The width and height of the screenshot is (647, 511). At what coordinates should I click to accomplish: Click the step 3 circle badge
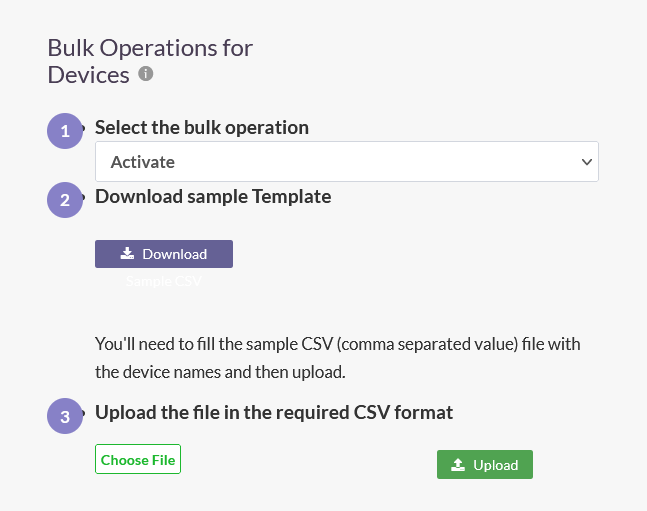65,416
